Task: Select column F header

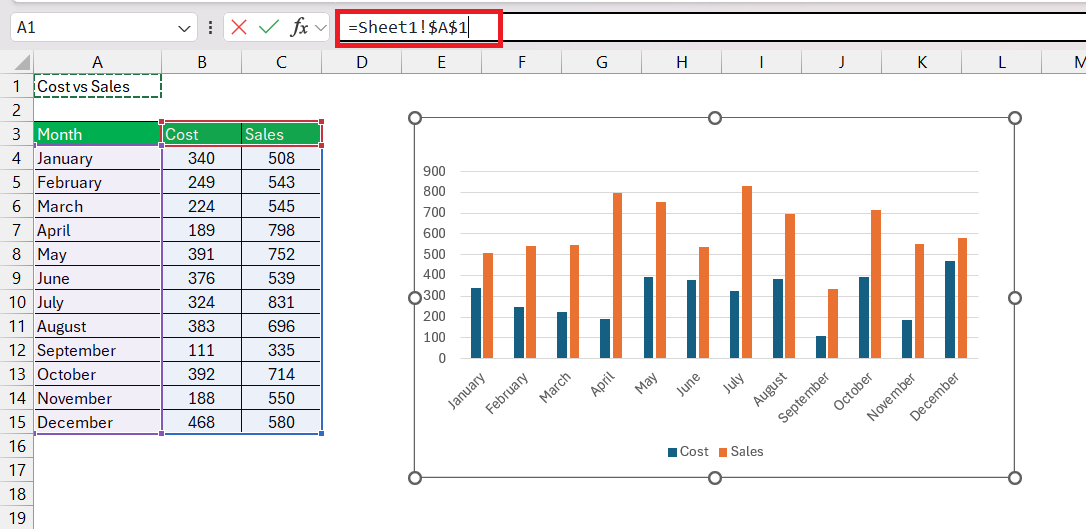Action: [522, 62]
